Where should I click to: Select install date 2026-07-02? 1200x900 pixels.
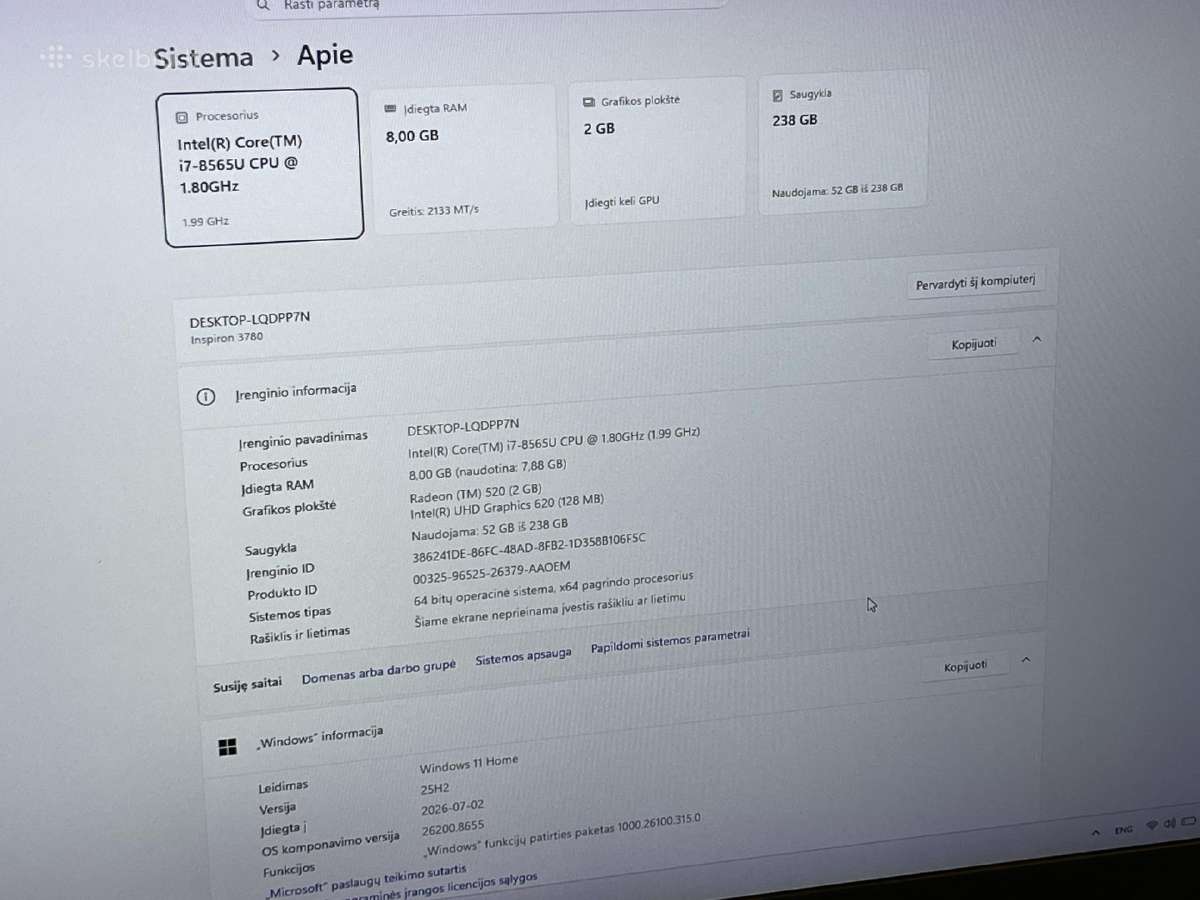click(453, 806)
